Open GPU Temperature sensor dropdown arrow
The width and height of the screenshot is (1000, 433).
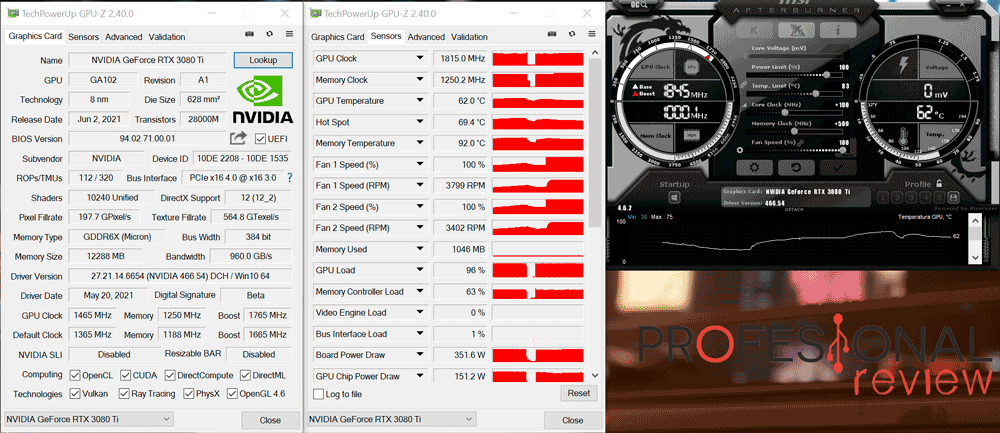420,101
